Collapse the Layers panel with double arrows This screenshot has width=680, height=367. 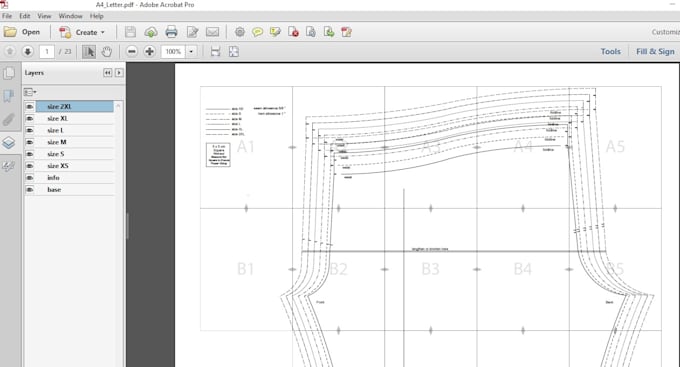(107, 73)
